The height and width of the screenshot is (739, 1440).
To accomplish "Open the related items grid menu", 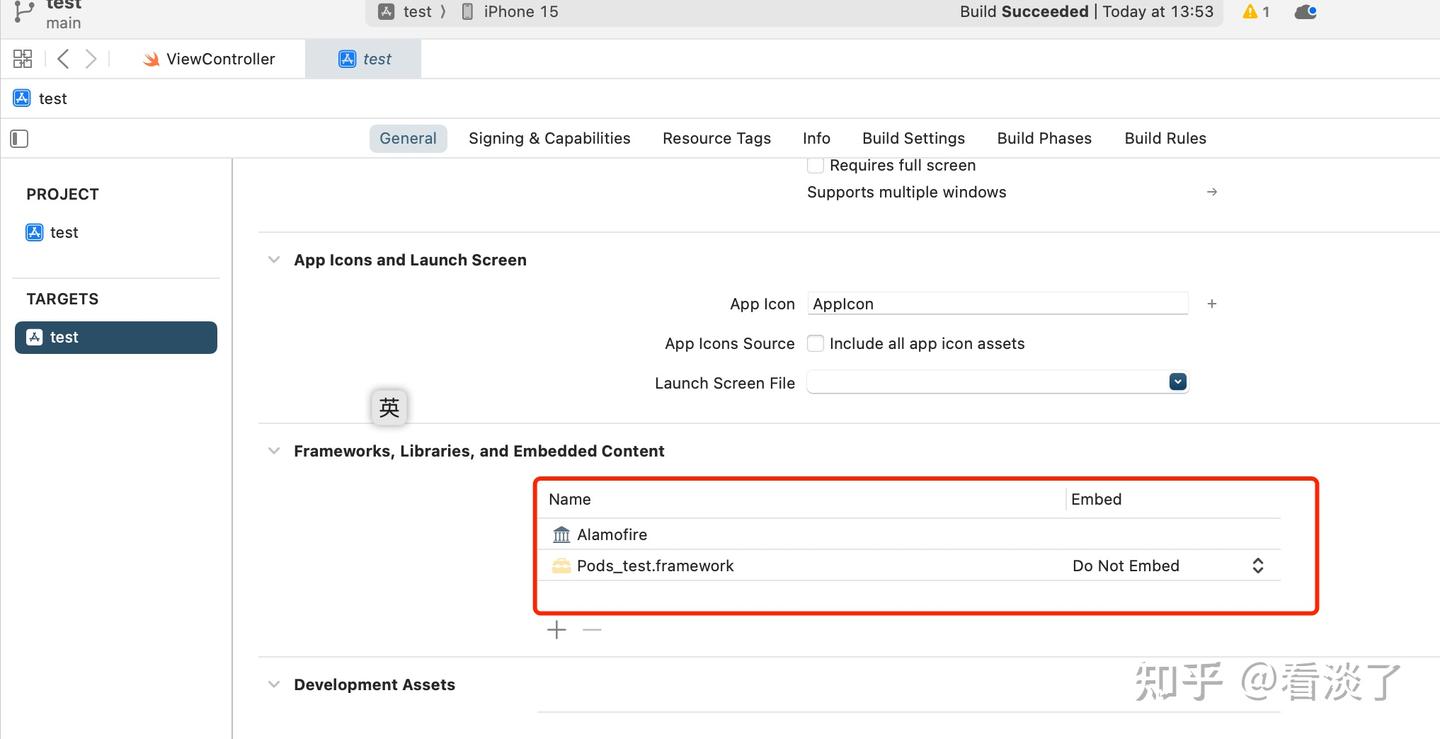I will click(x=22, y=59).
